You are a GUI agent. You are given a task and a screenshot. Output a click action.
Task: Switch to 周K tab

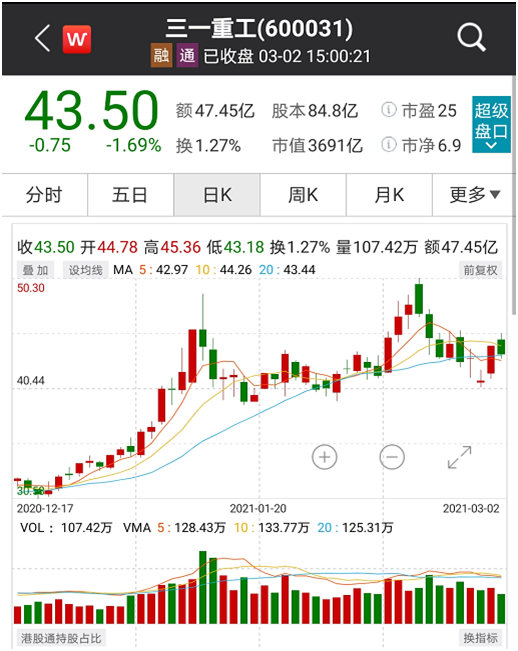click(x=303, y=195)
